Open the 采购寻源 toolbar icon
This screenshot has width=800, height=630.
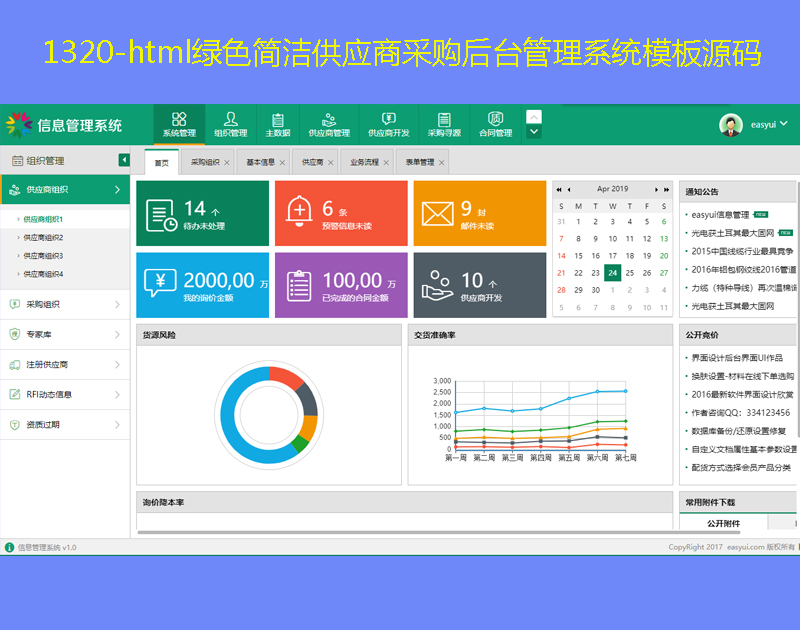pos(444,124)
